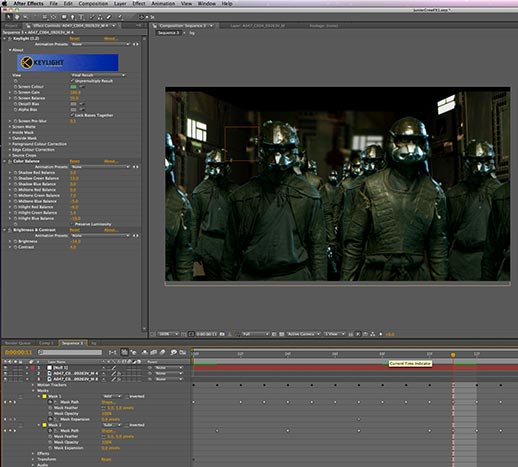Toggle the Graph Editor button
The width and height of the screenshot is (518, 467).
(x=183, y=352)
